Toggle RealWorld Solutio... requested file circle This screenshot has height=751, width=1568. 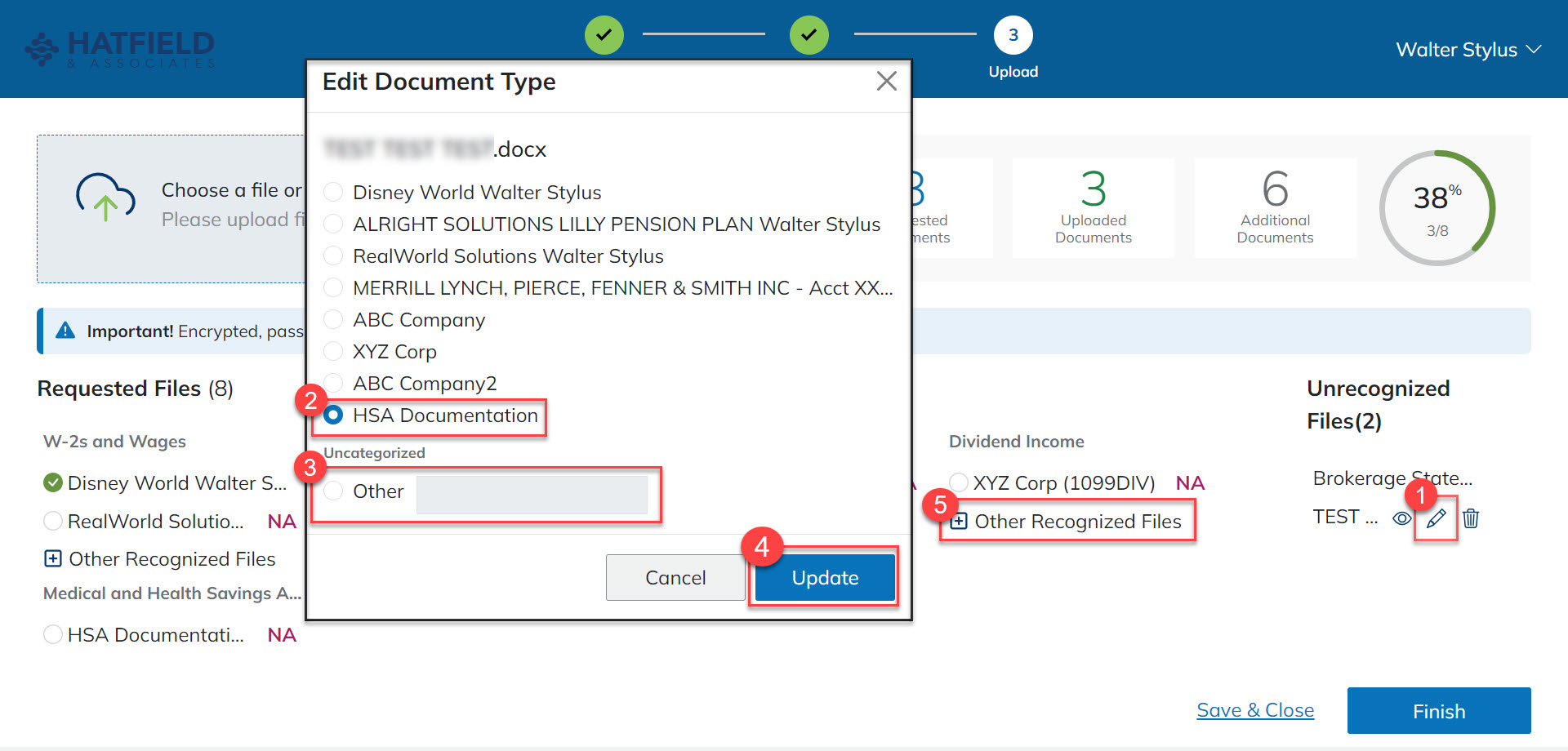(52, 521)
